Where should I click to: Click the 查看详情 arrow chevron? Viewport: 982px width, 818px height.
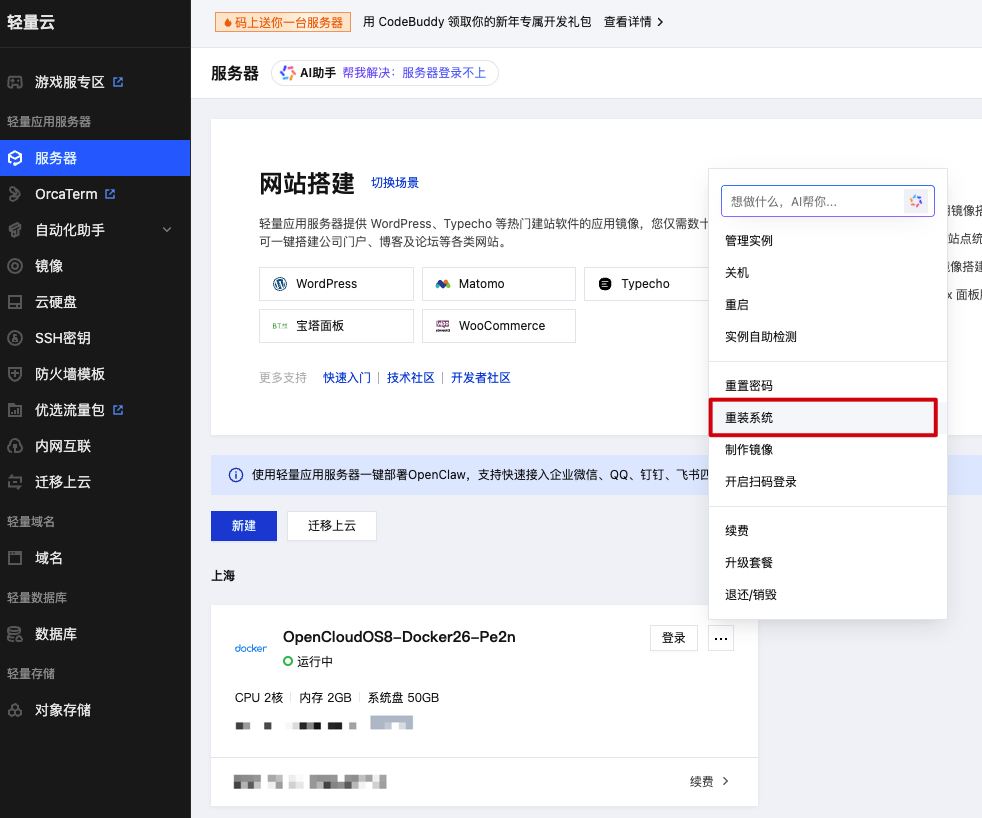(x=660, y=22)
